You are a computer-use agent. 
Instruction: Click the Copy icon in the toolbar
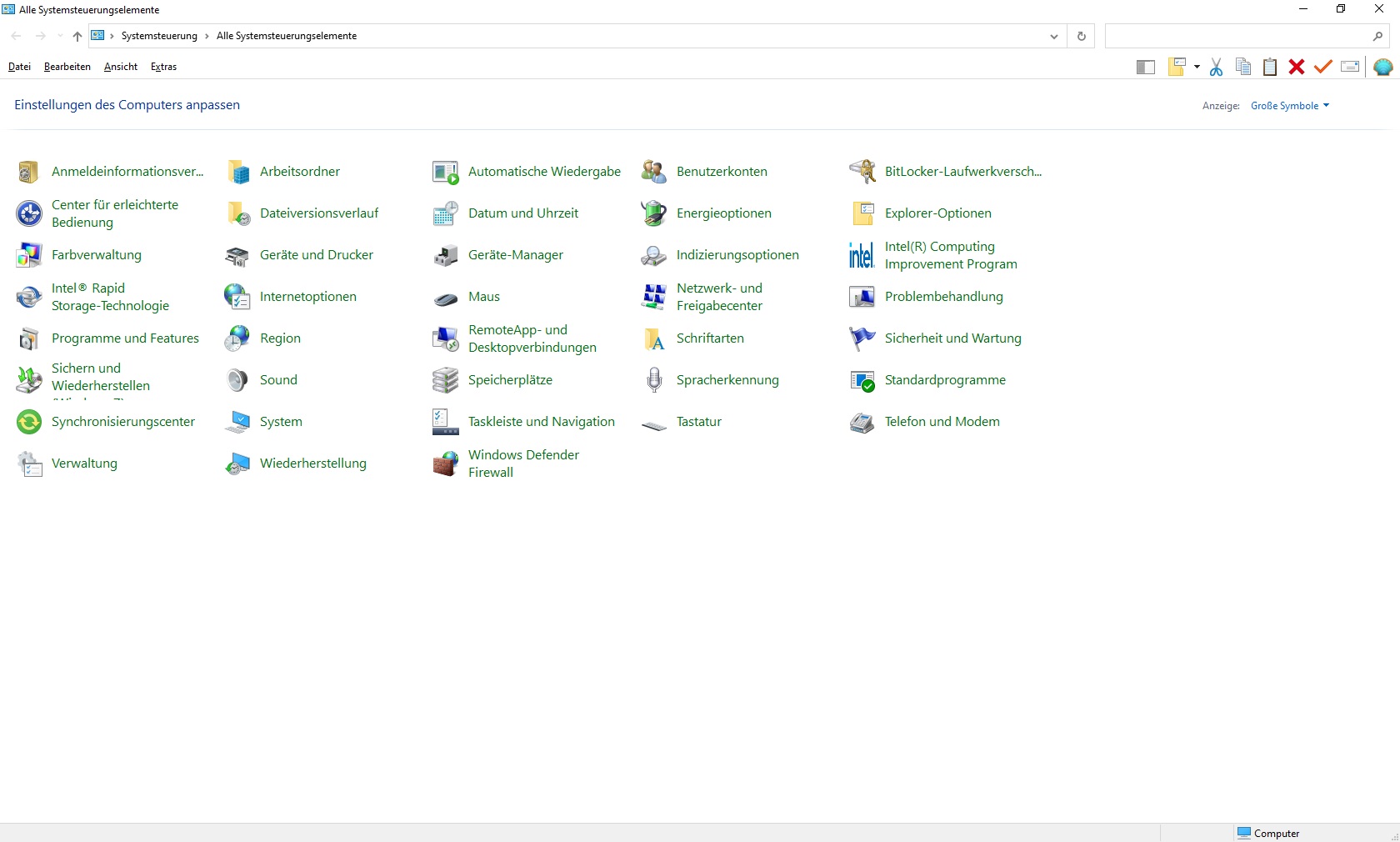[x=1243, y=67]
